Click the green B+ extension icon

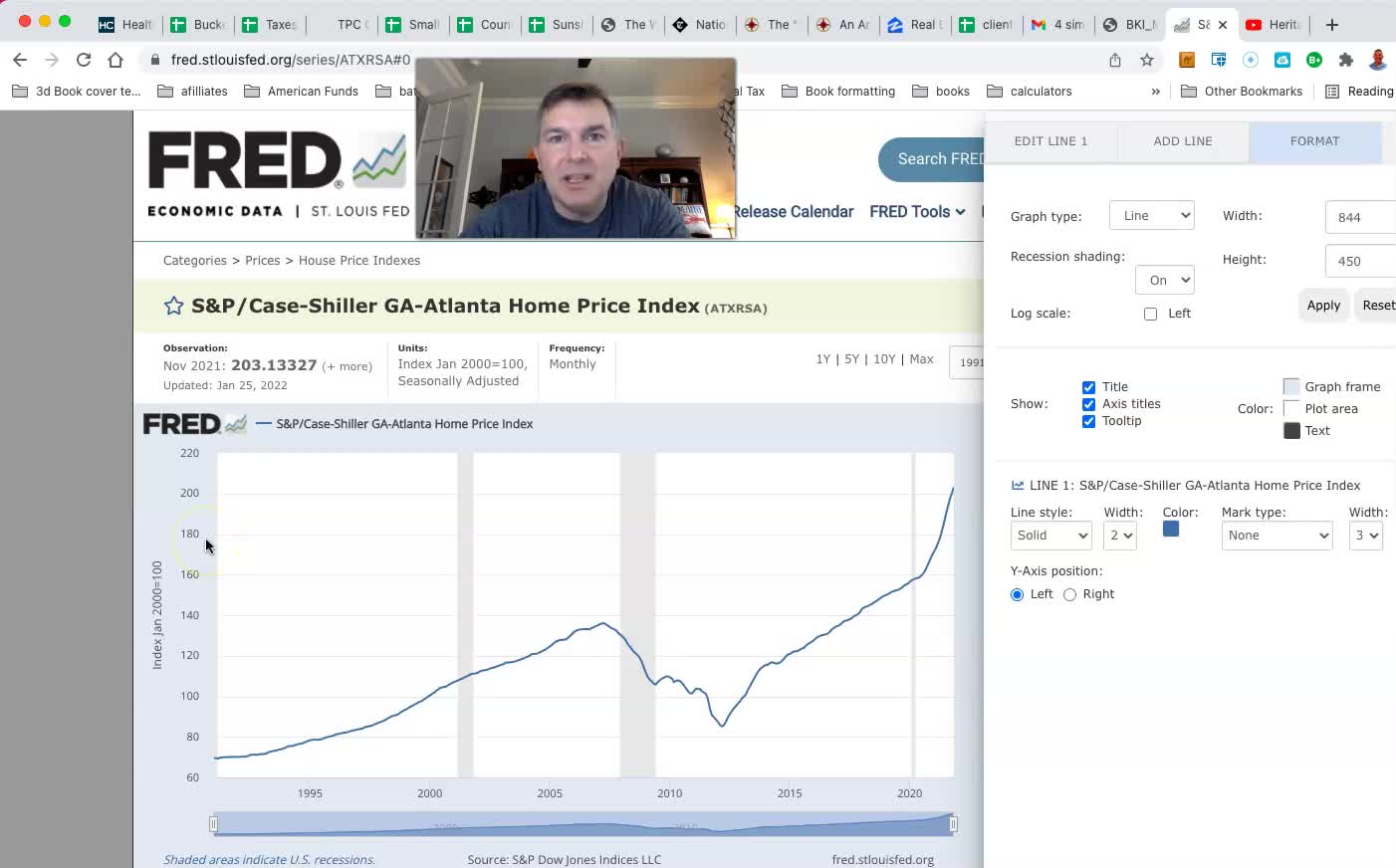point(1314,60)
